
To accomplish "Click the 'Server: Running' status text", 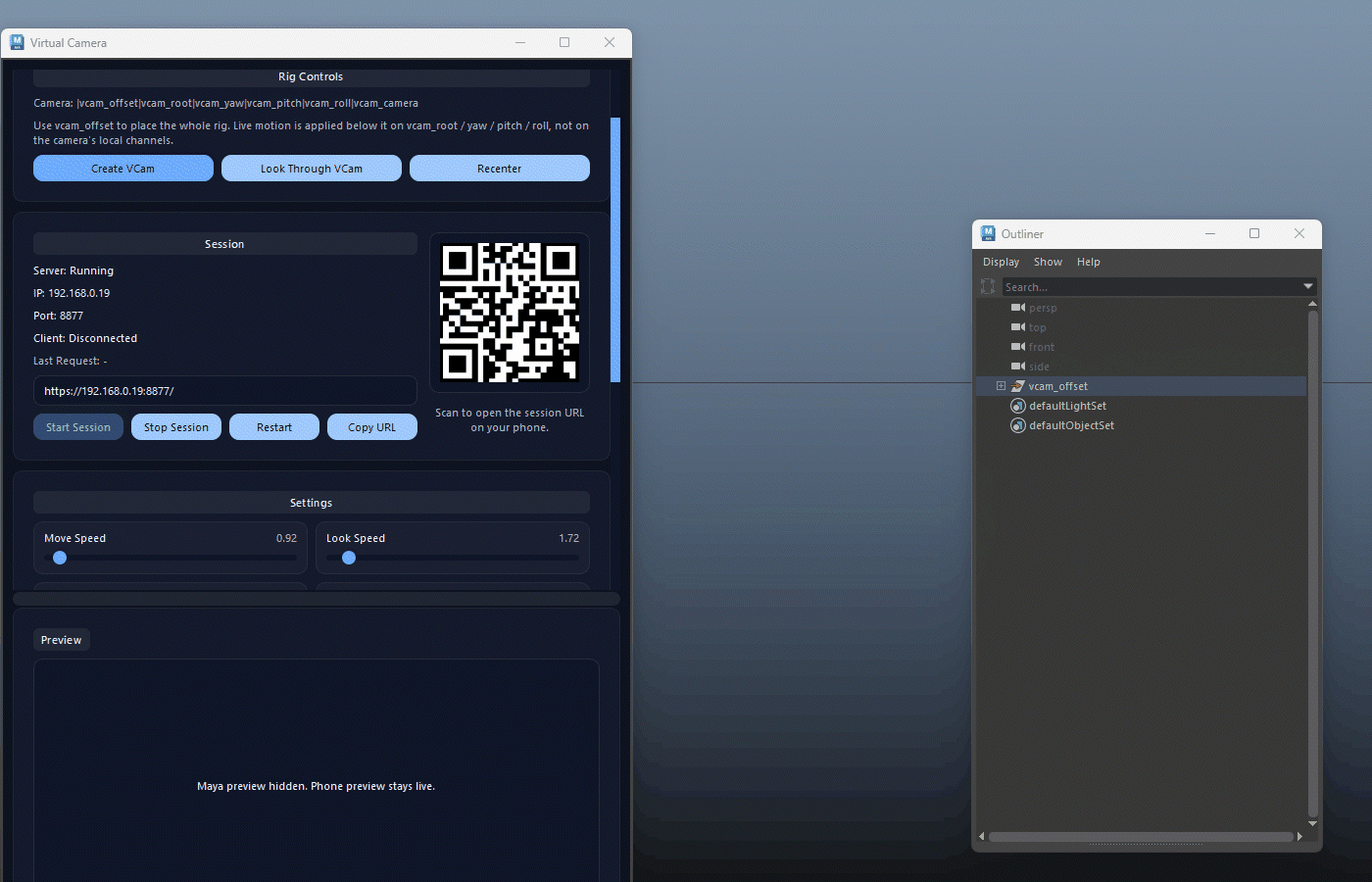I will [x=73, y=270].
